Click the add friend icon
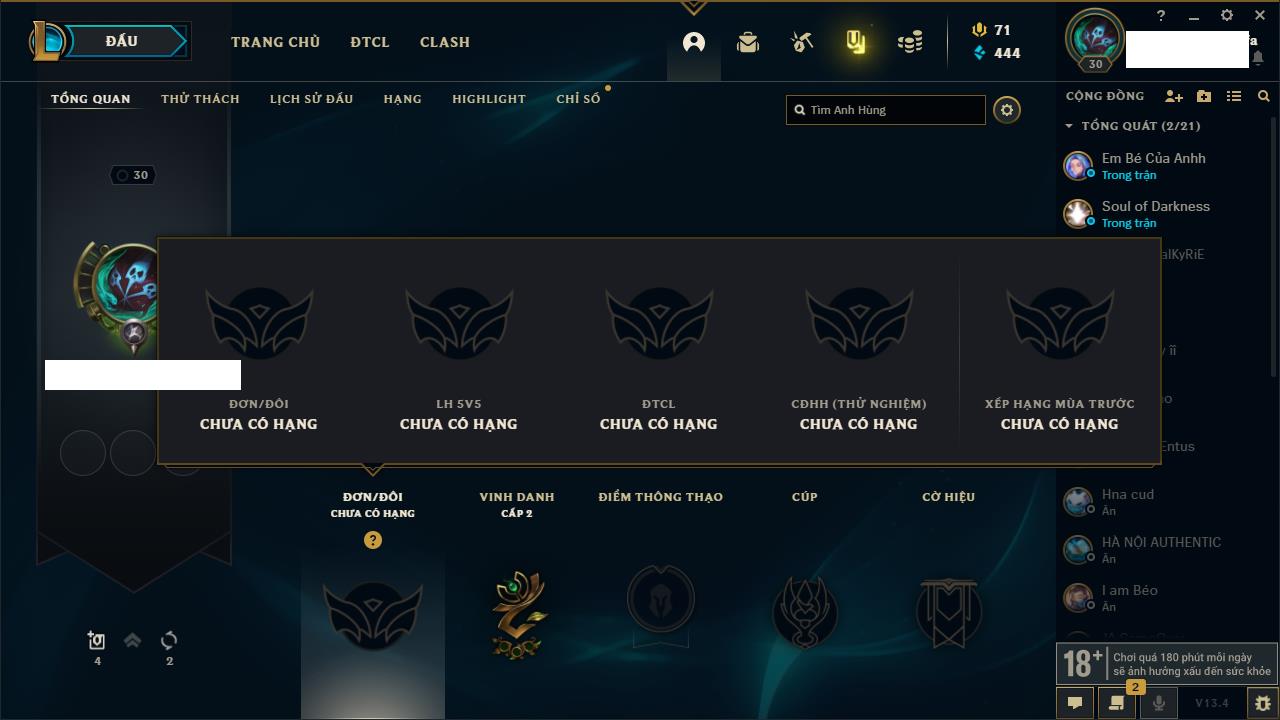 point(1174,97)
